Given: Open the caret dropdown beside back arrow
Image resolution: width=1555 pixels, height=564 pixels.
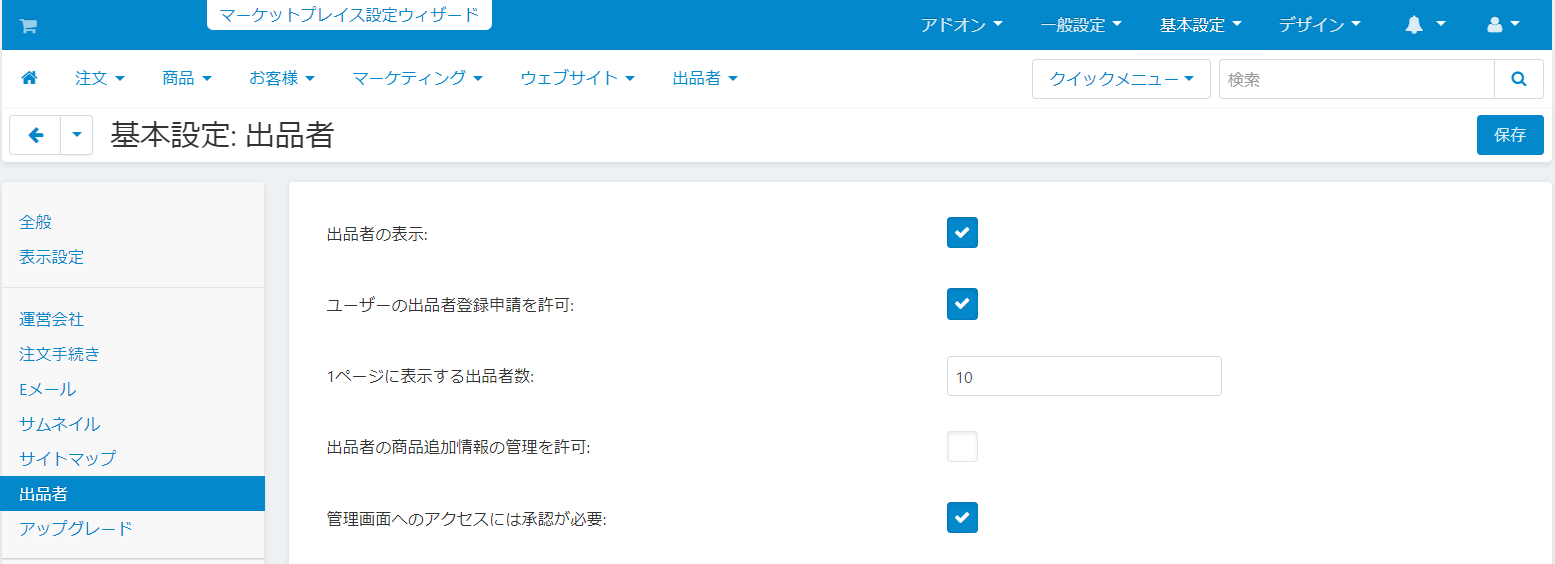Looking at the screenshot, I should (77, 135).
